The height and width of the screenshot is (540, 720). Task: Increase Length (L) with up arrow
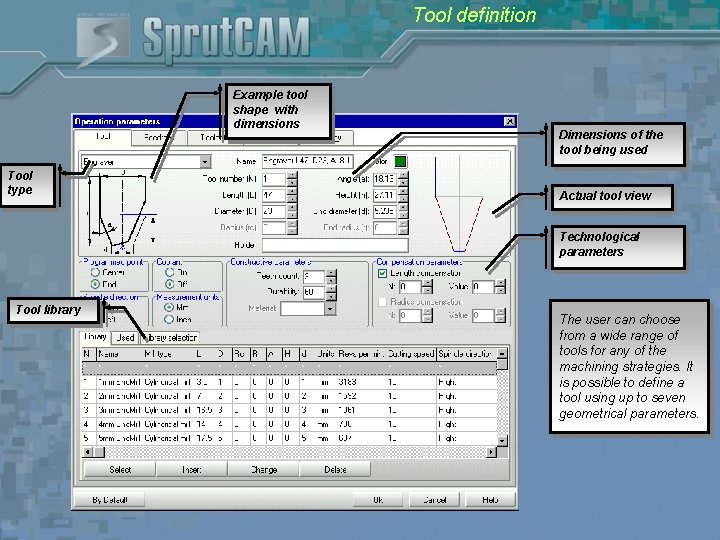coord(292,192)
